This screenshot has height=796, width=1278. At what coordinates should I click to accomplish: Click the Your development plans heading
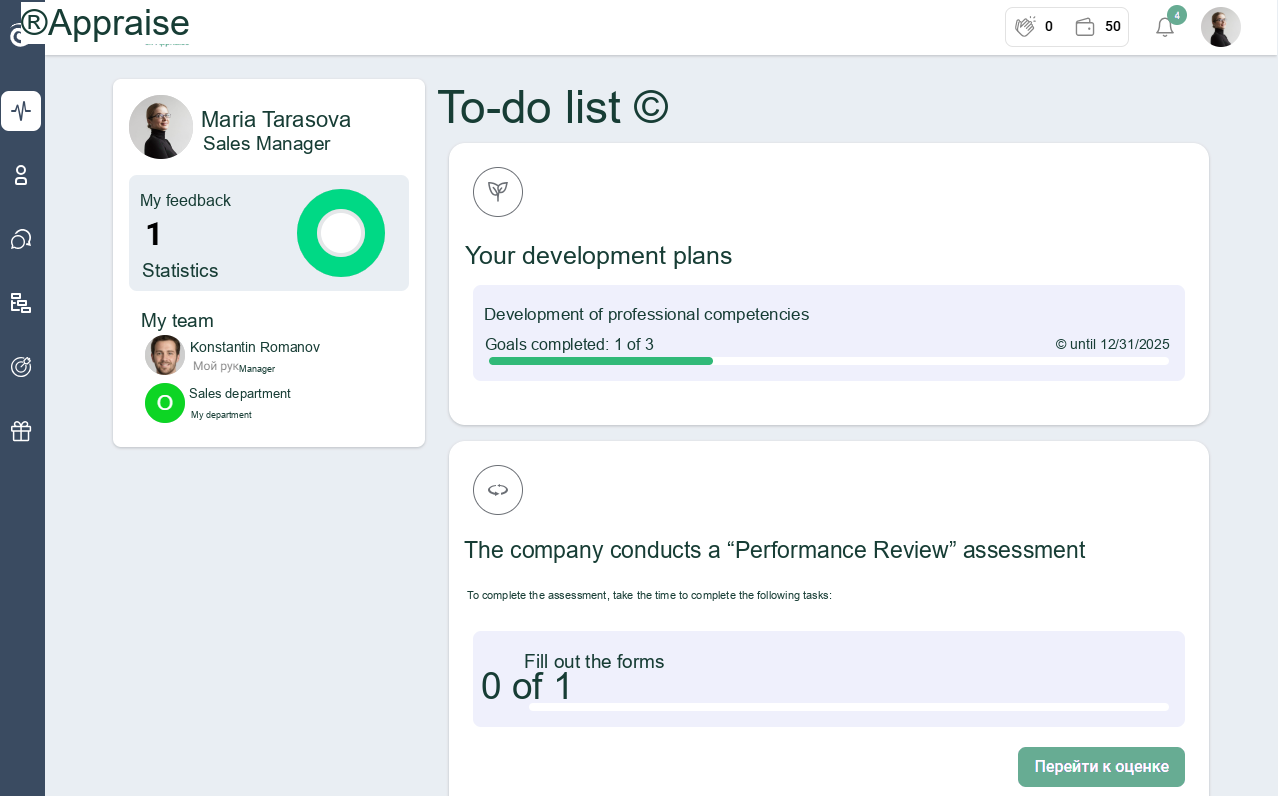[x=599, y=256]
